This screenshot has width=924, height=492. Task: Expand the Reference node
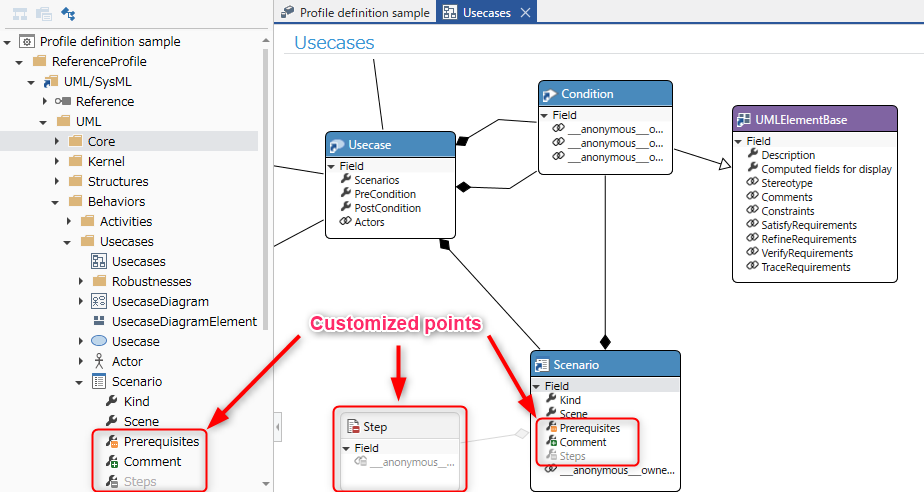[x=44, y=101]
